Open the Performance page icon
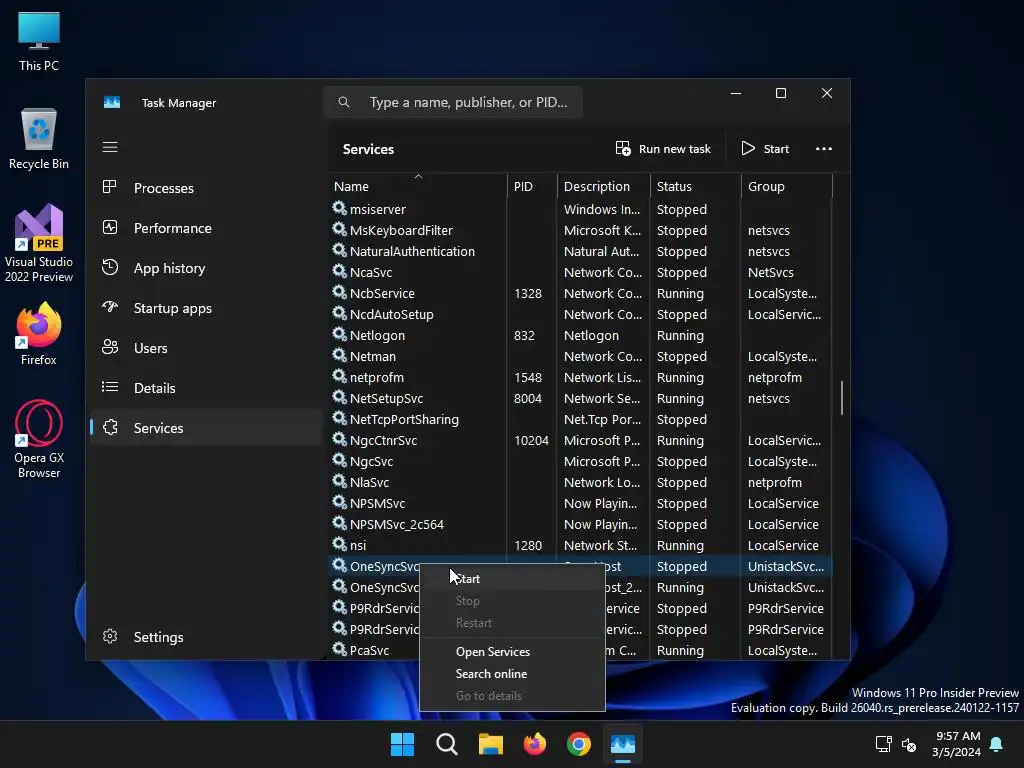The image size is (1024, 768). tap(110, 227)
